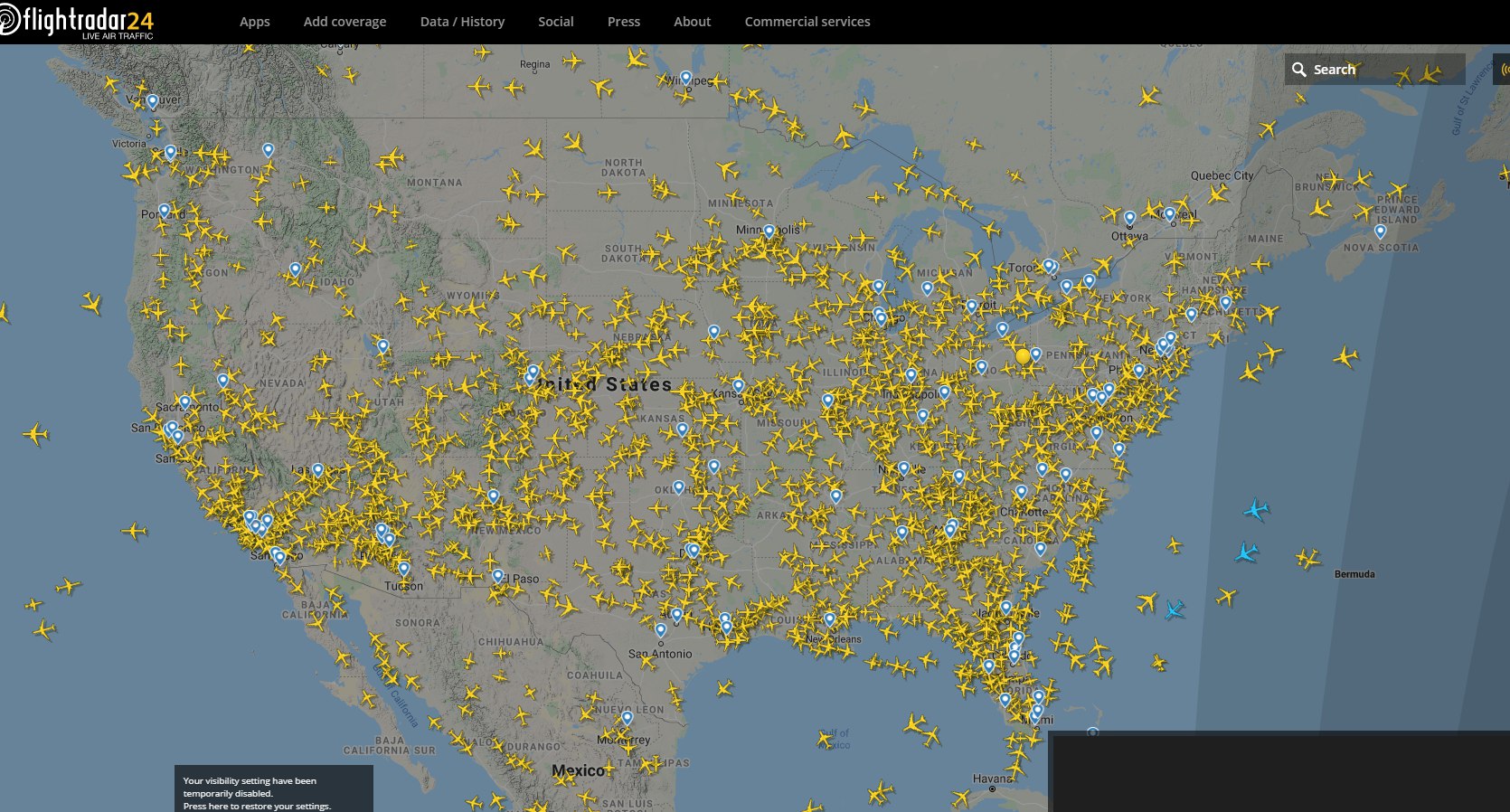Click the airport pin above Charlotte label
Image resolution: width=1510 pixels, height=812 pixels.
click(x=1021, y=492)
